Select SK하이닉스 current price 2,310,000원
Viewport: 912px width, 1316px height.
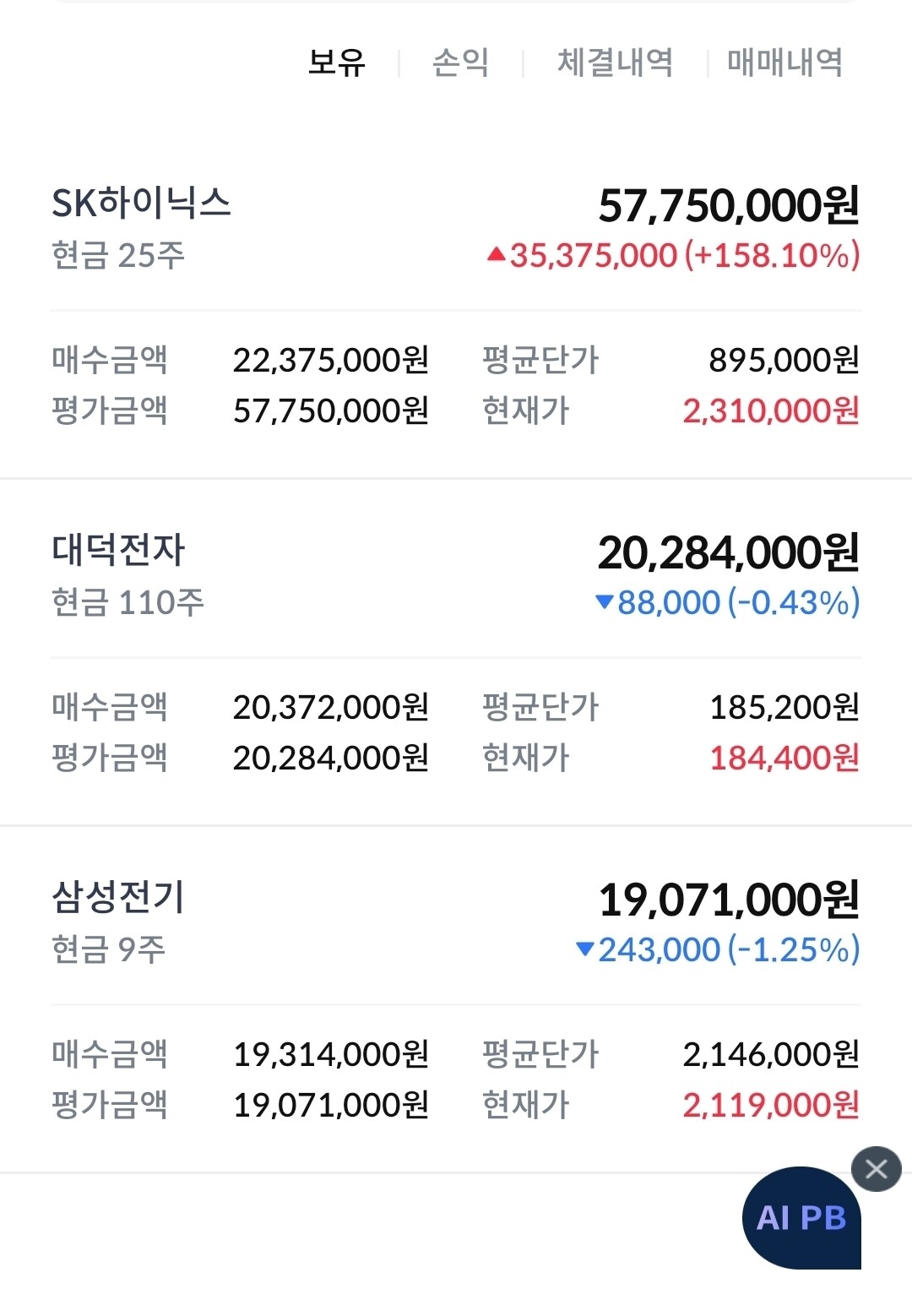point(771,411)
